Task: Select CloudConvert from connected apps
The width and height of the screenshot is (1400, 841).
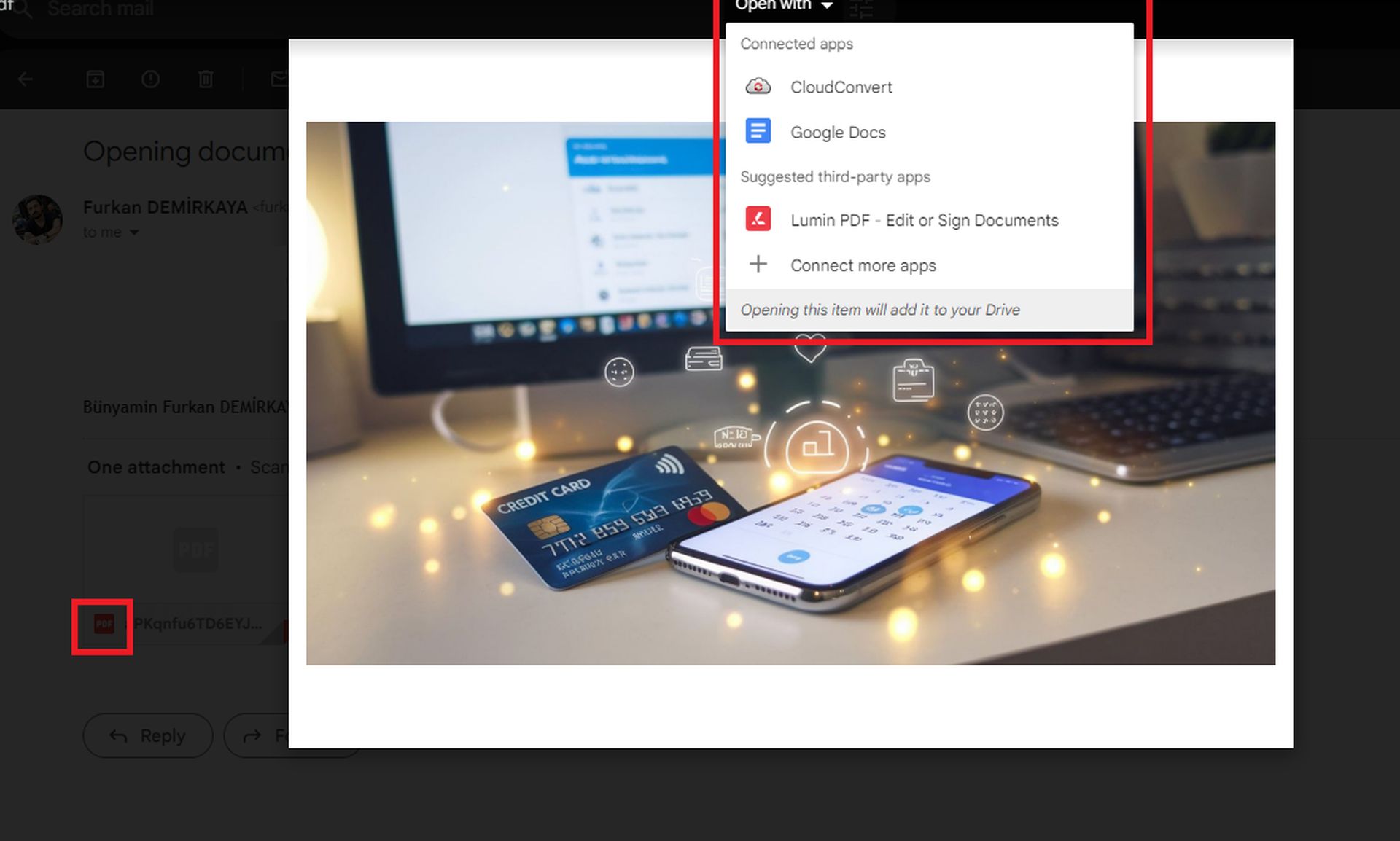Action: tap(841, 86)
